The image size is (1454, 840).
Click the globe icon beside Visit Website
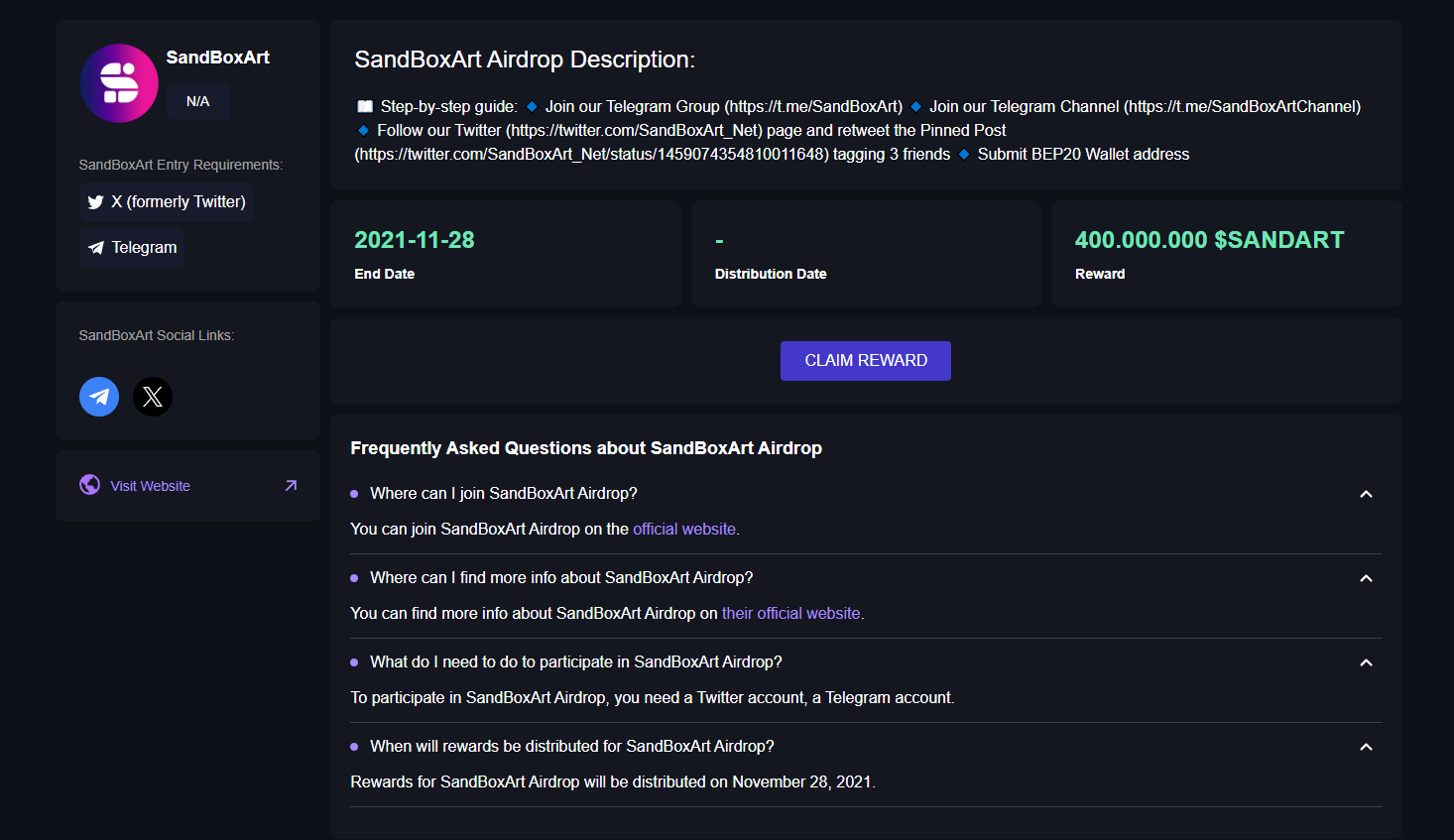(90, 485)
